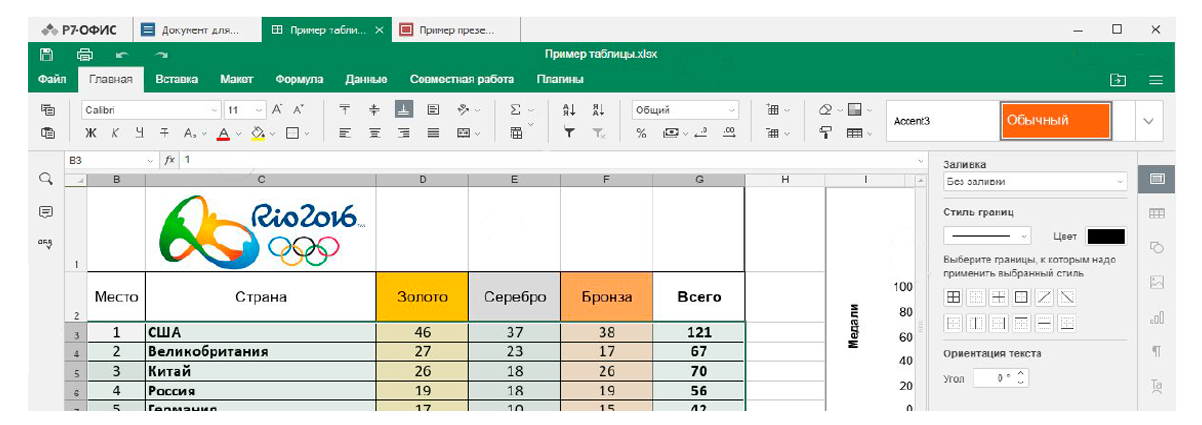1202x425 pixels.
Task: Open the fill color dropdown arrow
Action: (x=272, y=132)
